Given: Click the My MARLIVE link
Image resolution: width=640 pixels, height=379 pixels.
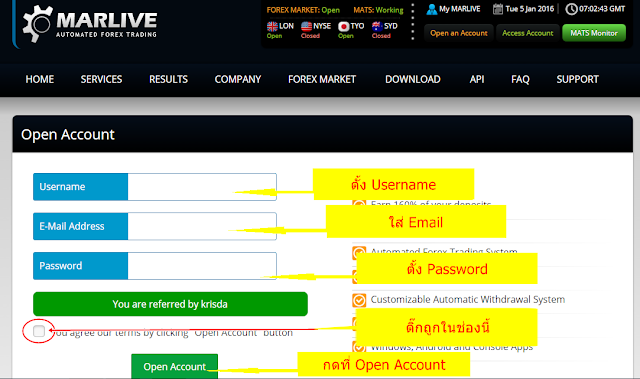Looking at the screenshot, I should (x=460, y=9).
